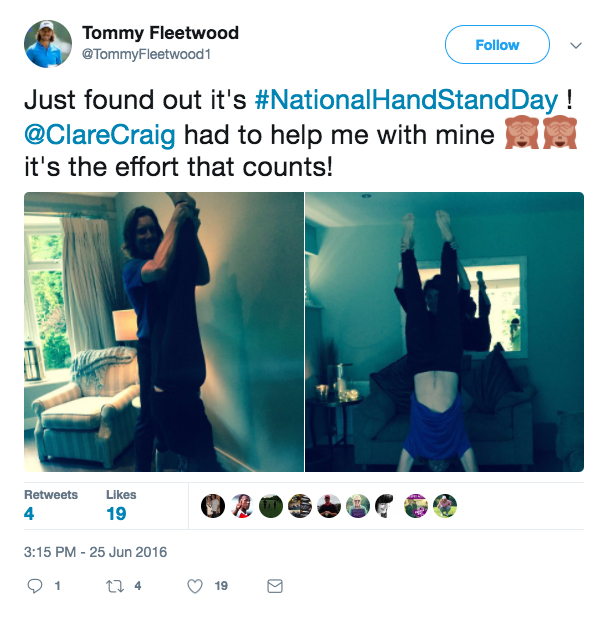Open the @ClareCraig mention
Image resolution: width=611 pixels, height=621 pixels.
[x=99, y=135]
